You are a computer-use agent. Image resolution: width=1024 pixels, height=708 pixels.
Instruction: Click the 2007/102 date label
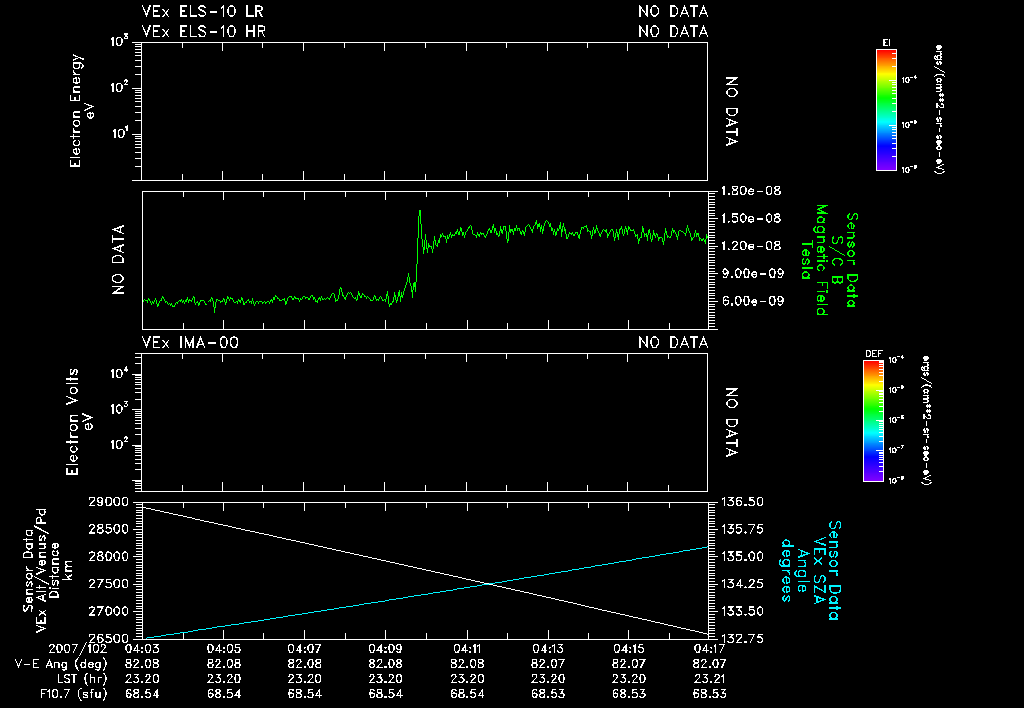tap(78, 649)
